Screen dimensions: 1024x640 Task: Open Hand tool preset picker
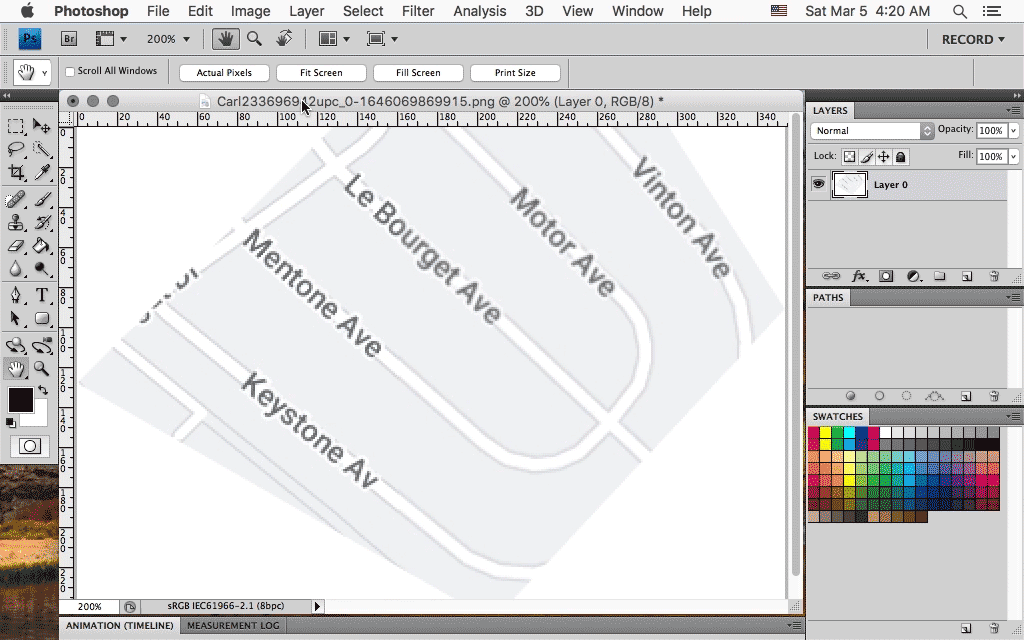tap(31, 72)
